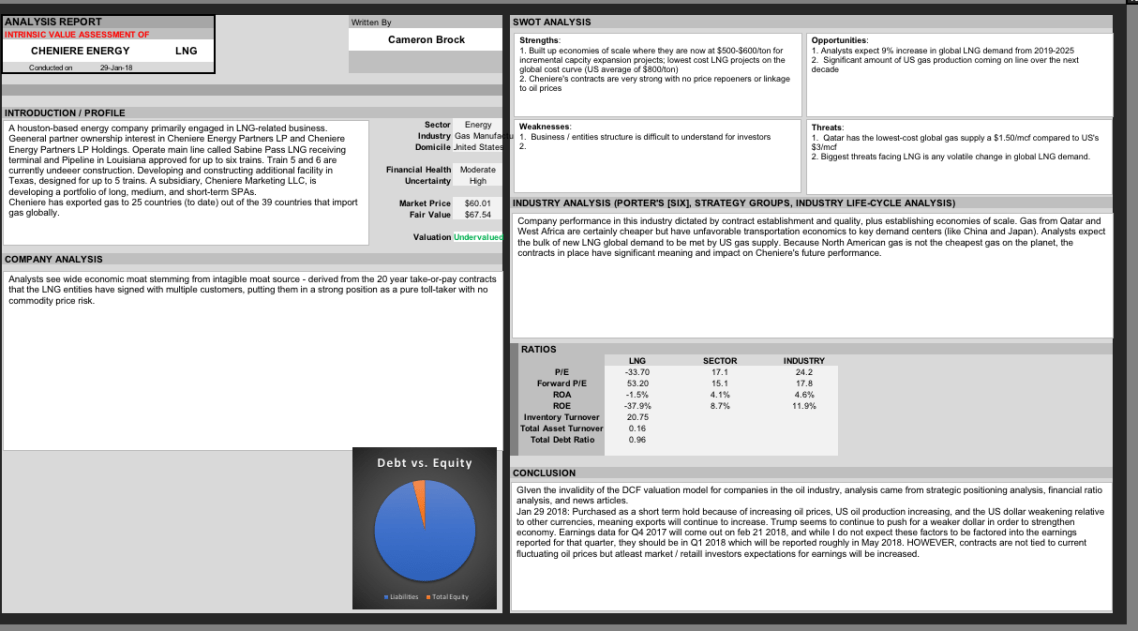Click the Market Price $60.01 value
This screenshot has height=631, width=1138.
[x=478, y=203]
